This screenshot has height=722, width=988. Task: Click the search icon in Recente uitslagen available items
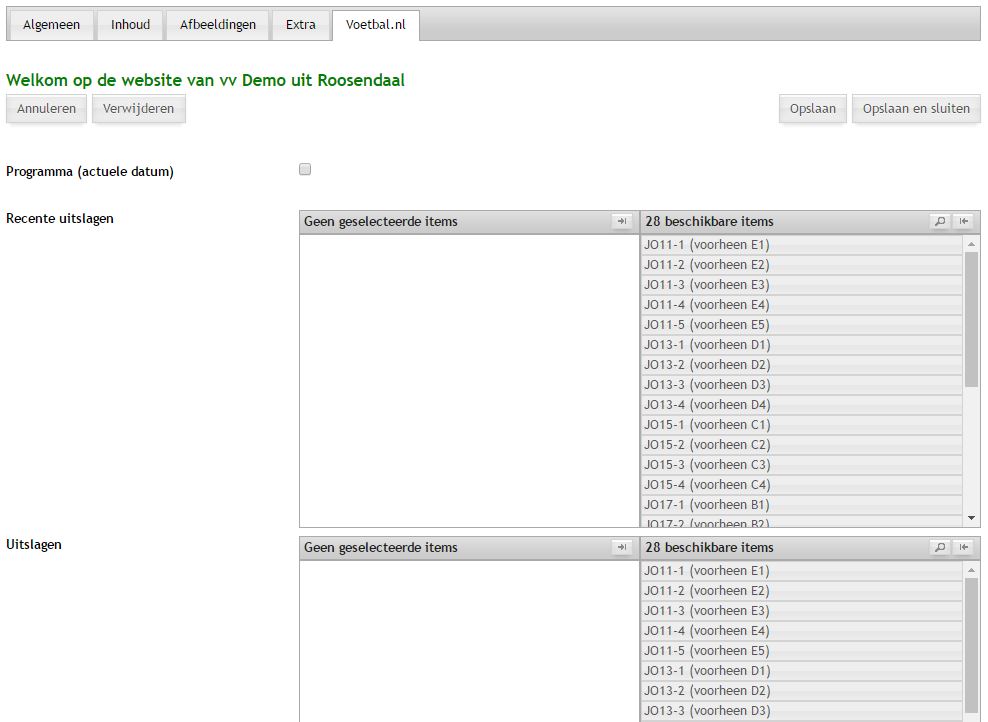pyautogui.click(x=939, y=222)
